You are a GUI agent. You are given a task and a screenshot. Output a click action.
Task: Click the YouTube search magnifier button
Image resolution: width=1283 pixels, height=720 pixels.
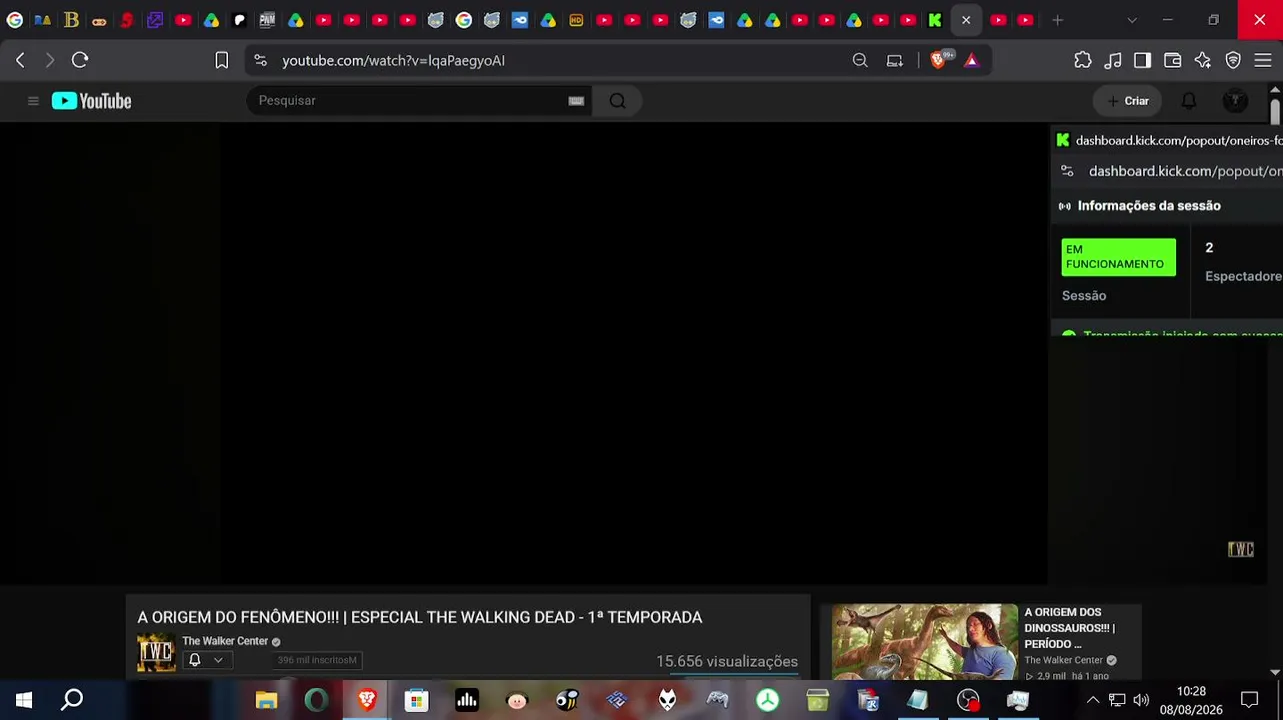617,100
